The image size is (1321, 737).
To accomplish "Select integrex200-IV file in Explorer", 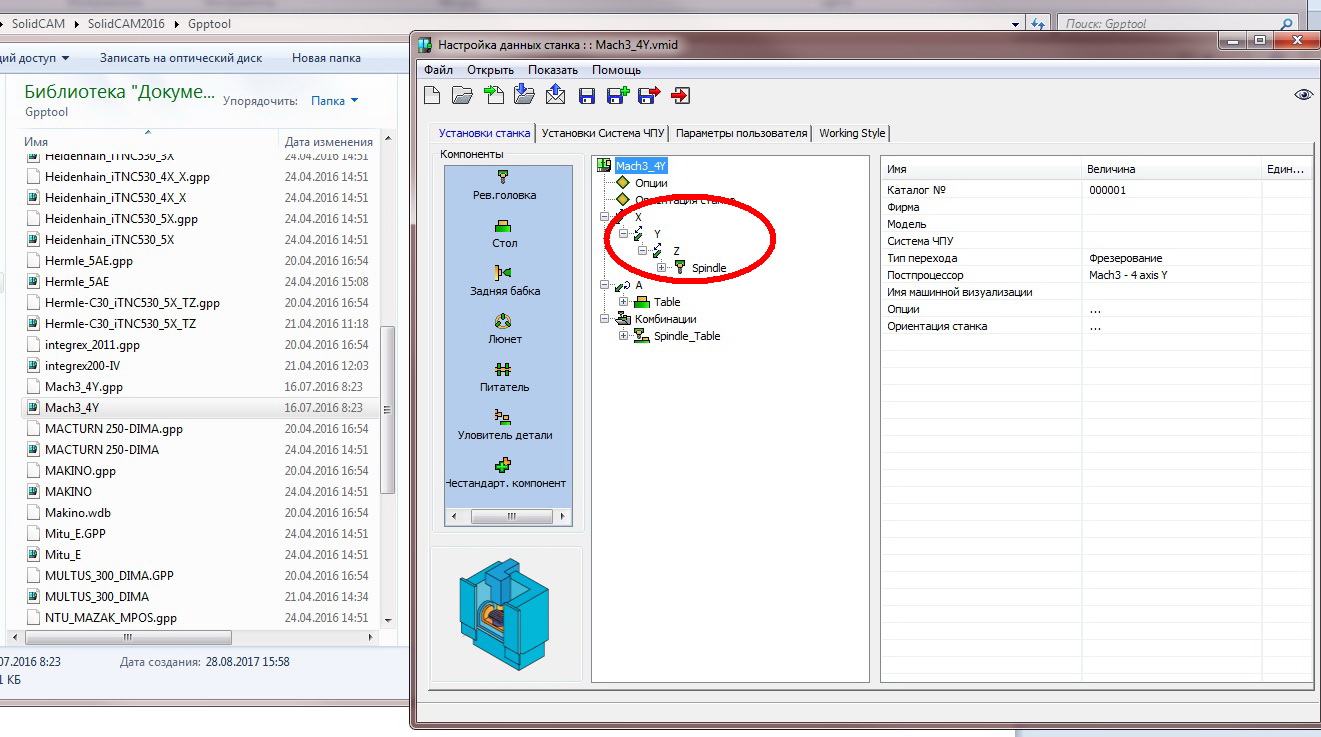I will [82, 366].
